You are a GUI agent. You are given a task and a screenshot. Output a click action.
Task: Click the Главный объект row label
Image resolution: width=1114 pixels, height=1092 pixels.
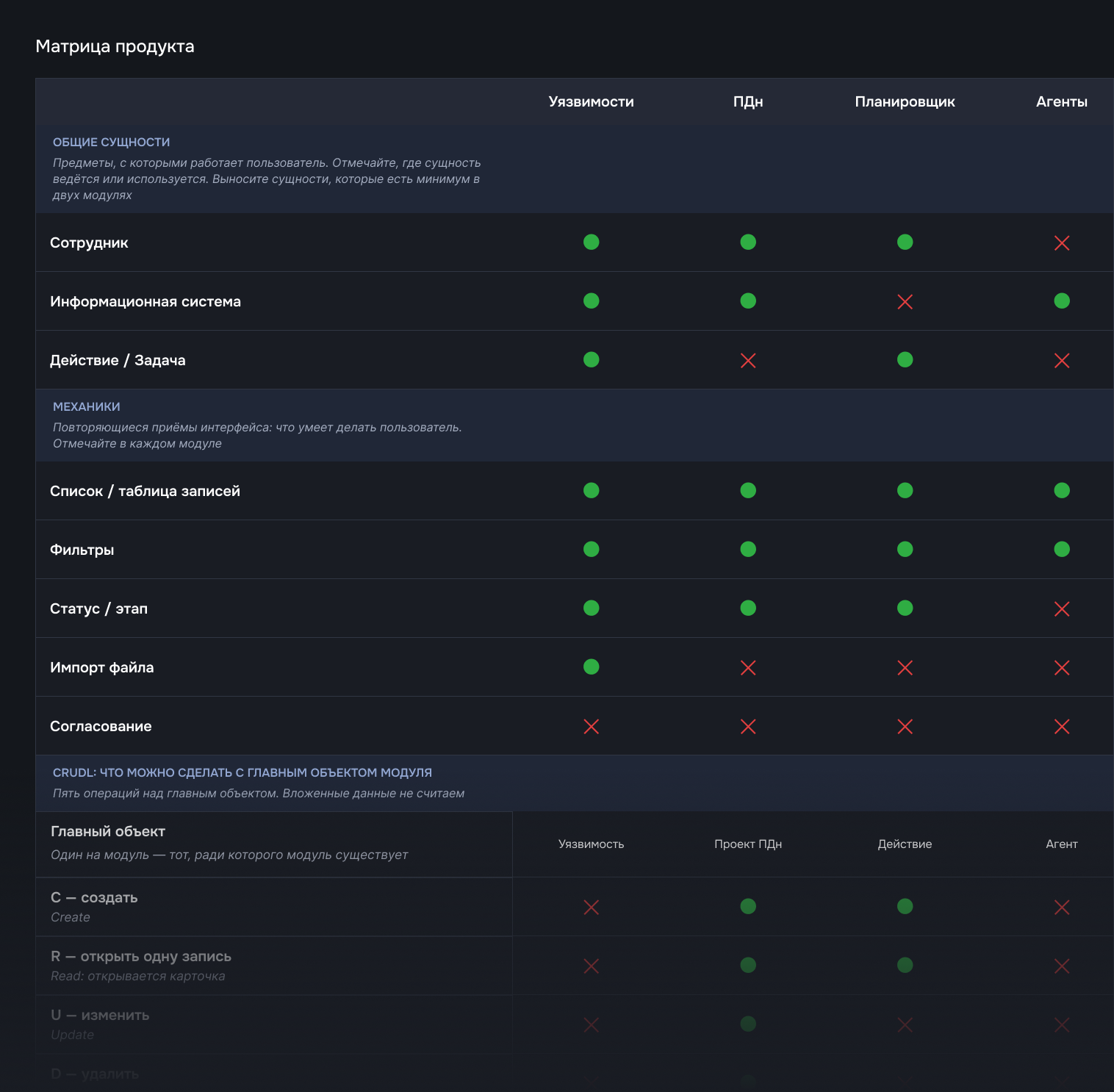[x=108, y=831]
